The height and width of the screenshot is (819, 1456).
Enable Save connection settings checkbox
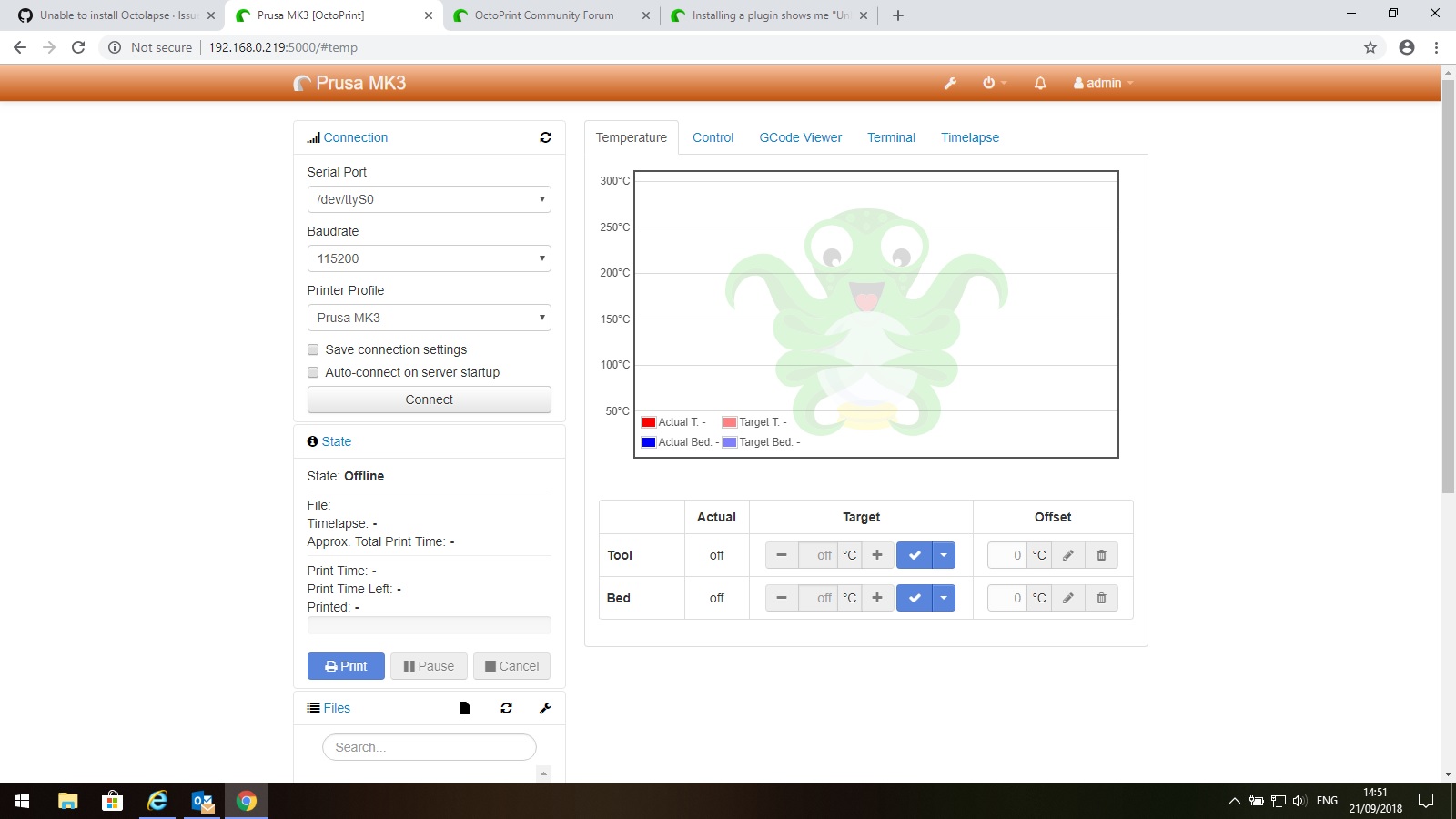[313, 349]
